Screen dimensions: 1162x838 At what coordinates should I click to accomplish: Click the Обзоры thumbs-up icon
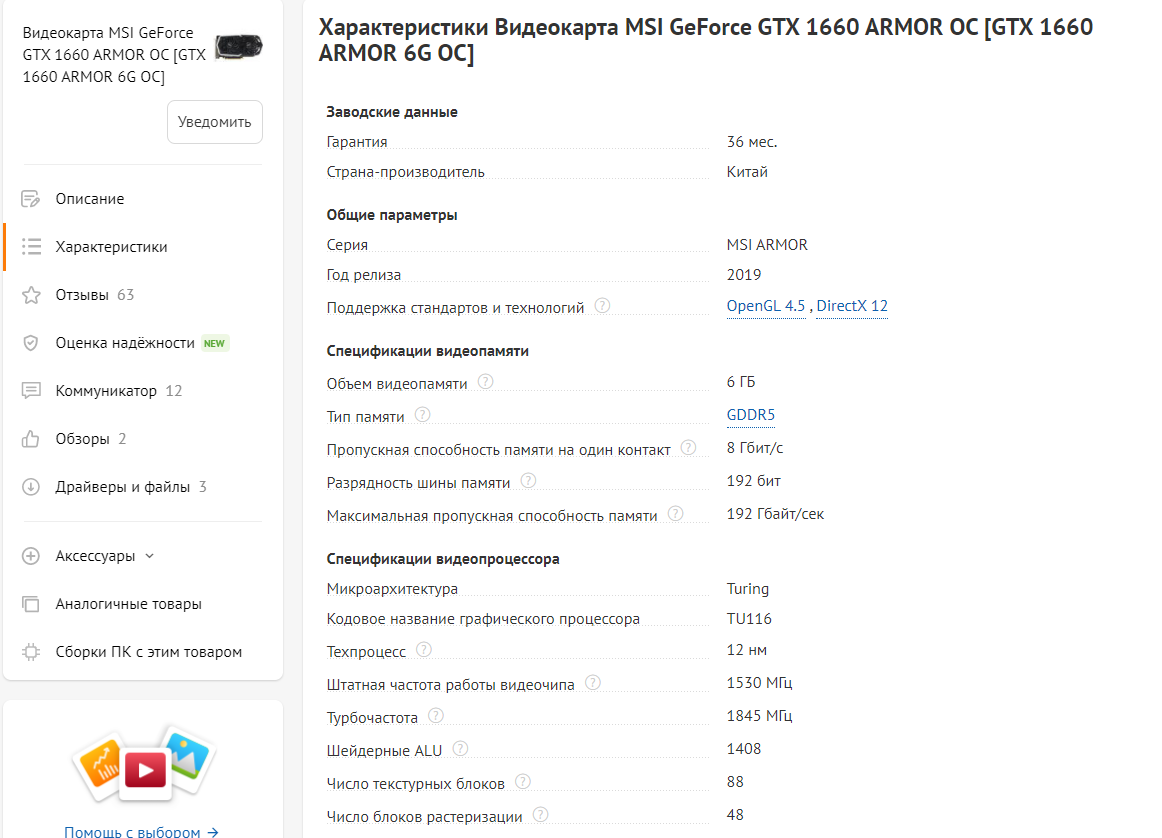coord(30,439)
